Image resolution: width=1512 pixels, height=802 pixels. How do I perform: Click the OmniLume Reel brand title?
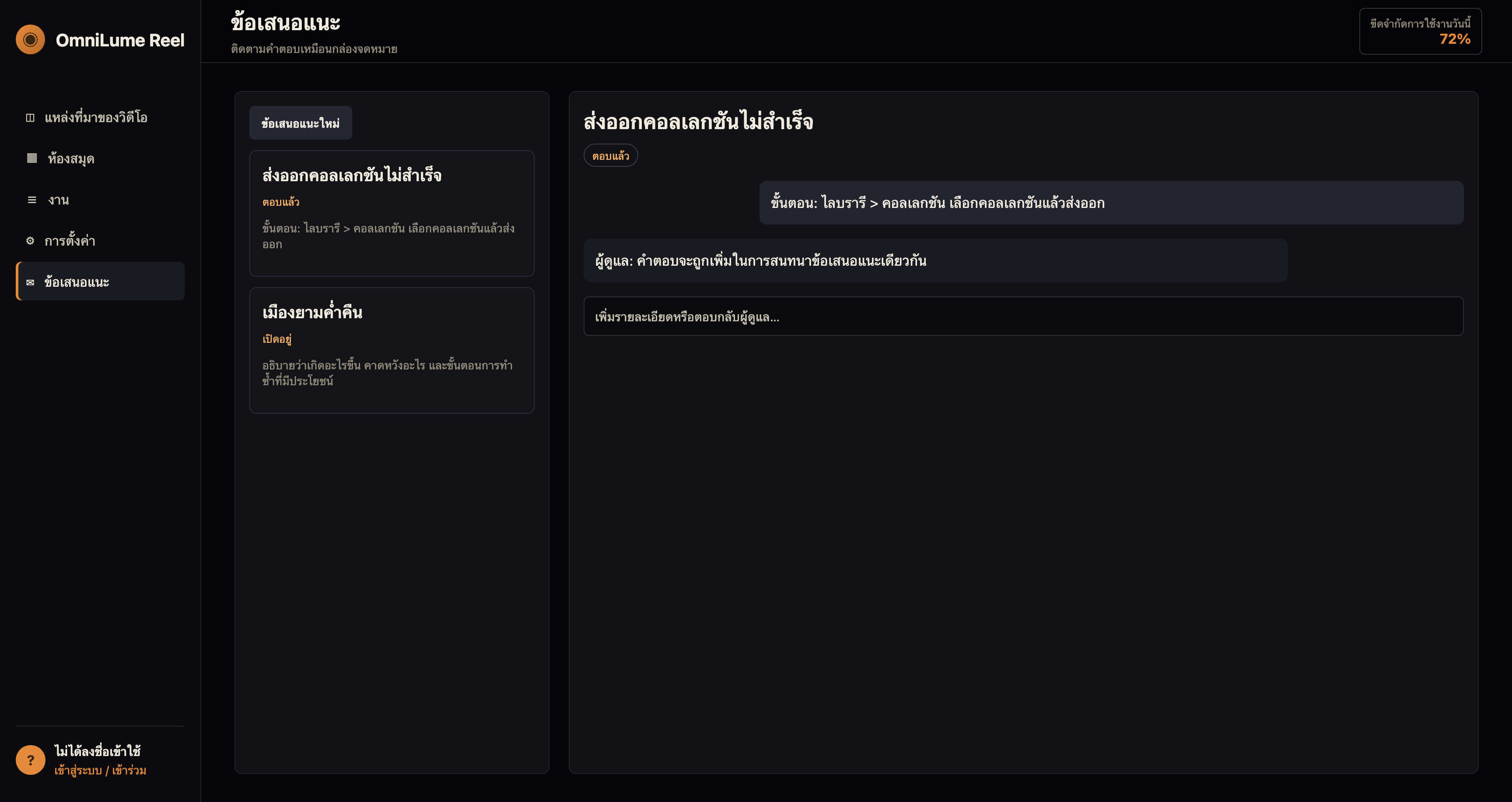[x=120, y=40]
